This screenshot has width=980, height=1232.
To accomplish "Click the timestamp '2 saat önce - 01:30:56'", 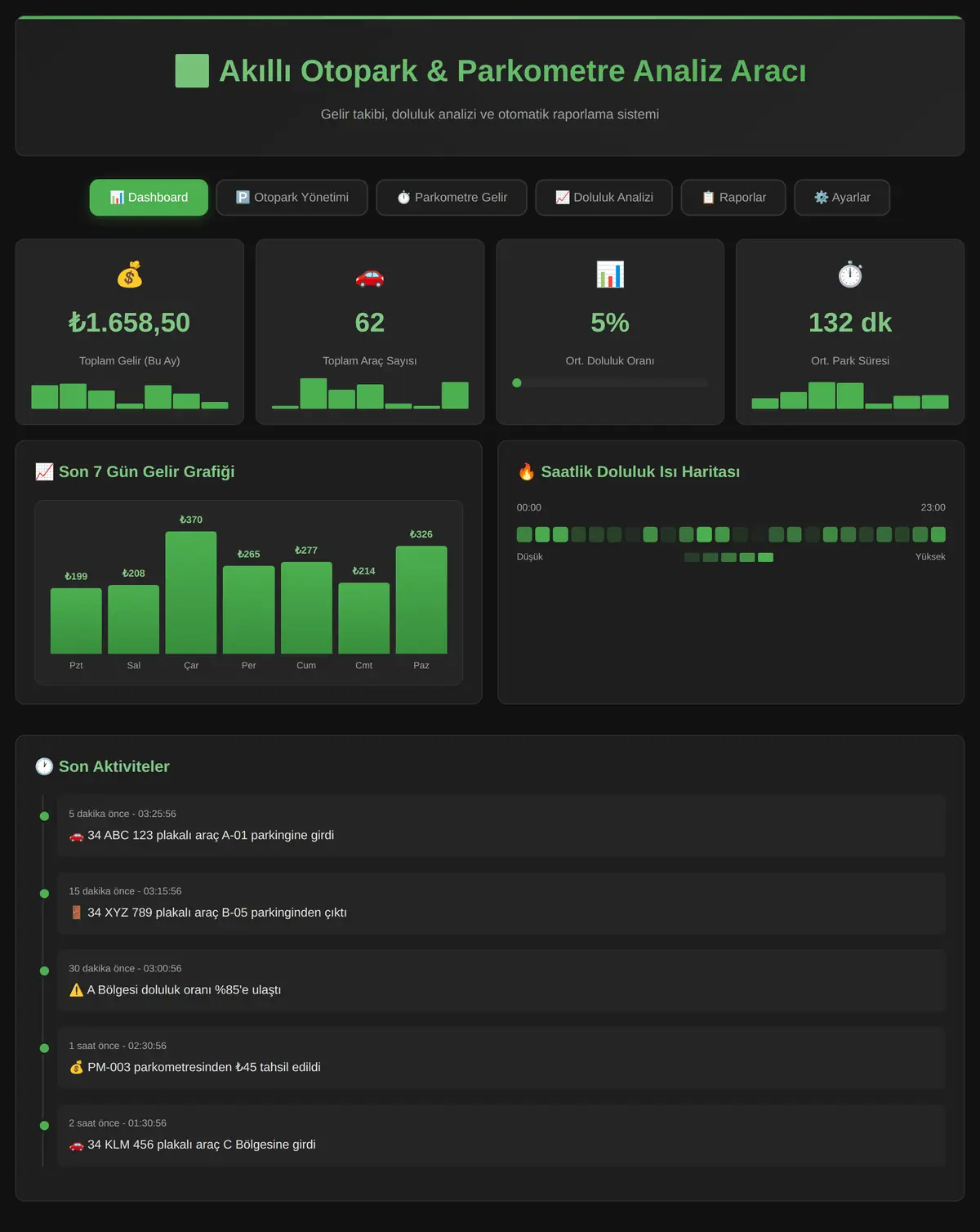I will point(118,1123).
